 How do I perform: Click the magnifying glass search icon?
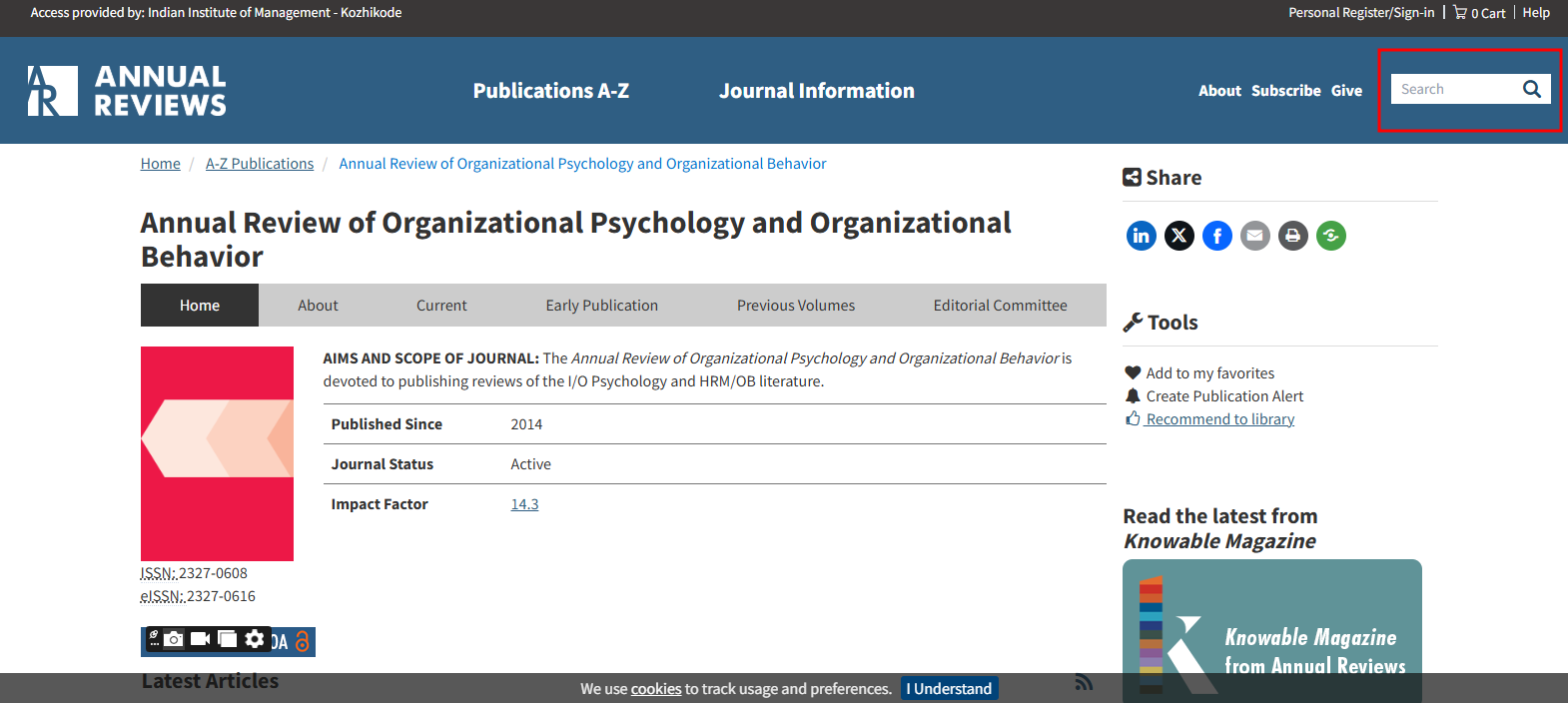tap(1531, 89)
